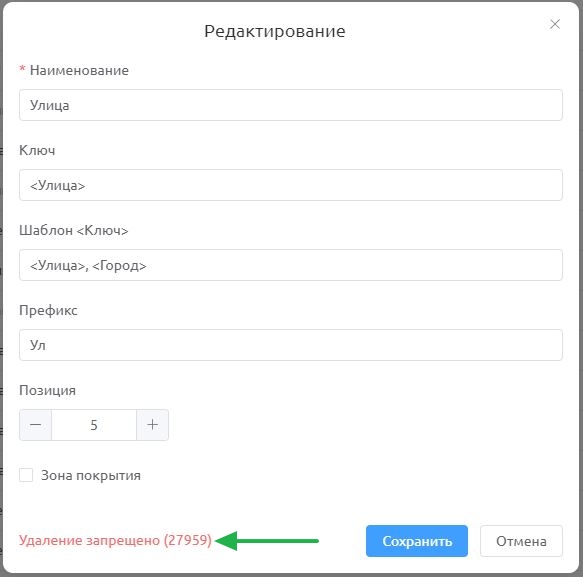583x577 pixels.
Task: Click into the Ключ field with <Улица>
Action: [291, 185]
